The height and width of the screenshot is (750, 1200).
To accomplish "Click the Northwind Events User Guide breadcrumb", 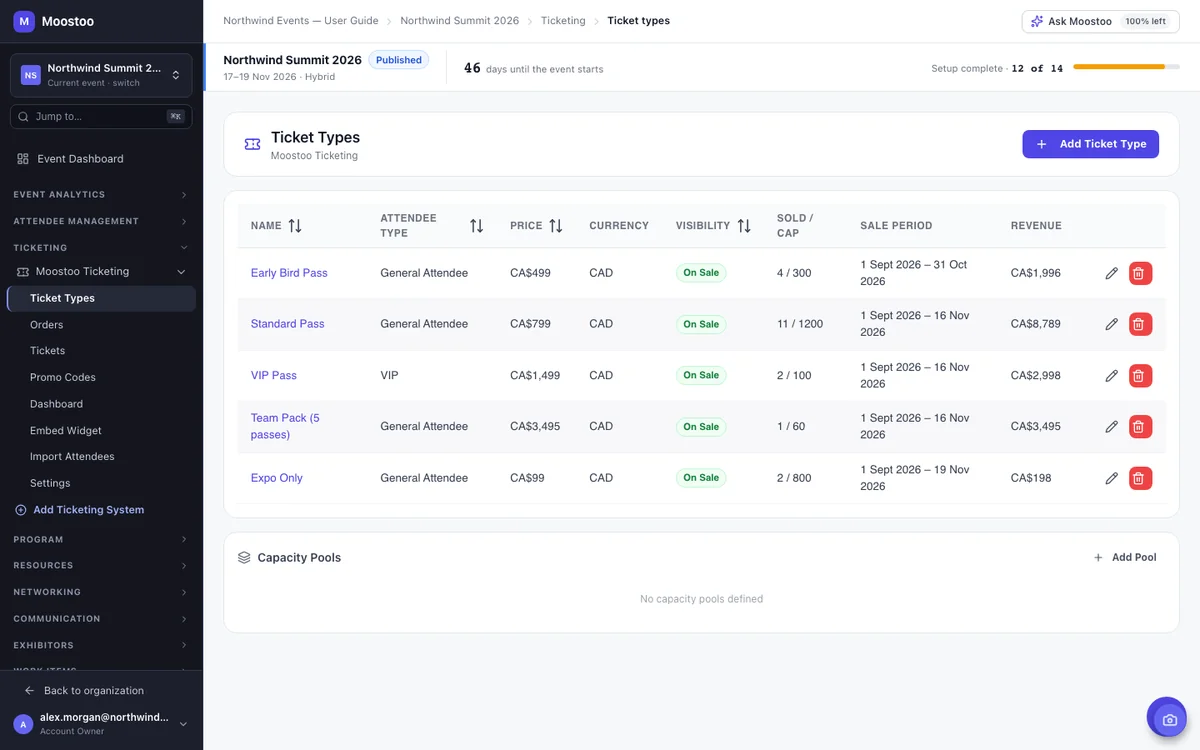I will click(301, 21).
